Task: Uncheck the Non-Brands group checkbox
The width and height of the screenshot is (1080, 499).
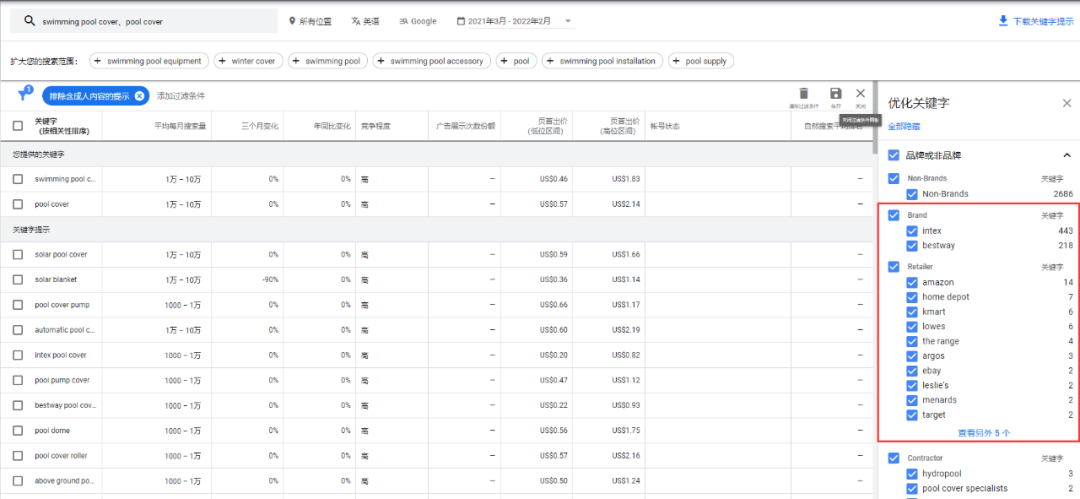Action: click(894, 179)
